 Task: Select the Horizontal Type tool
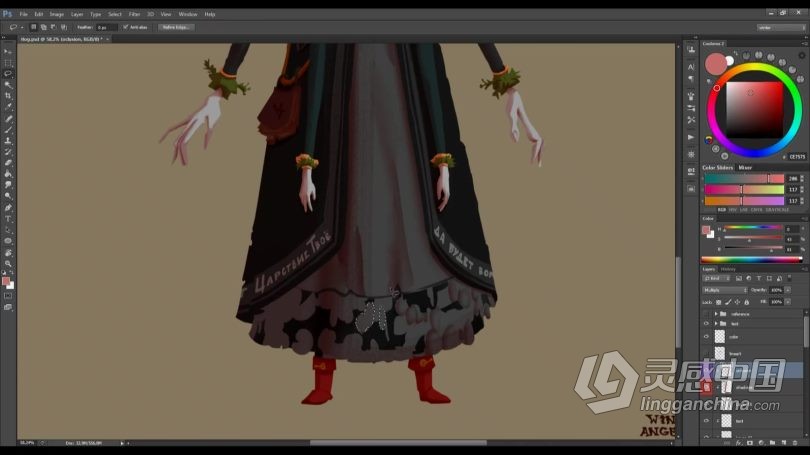coord(8,218)
